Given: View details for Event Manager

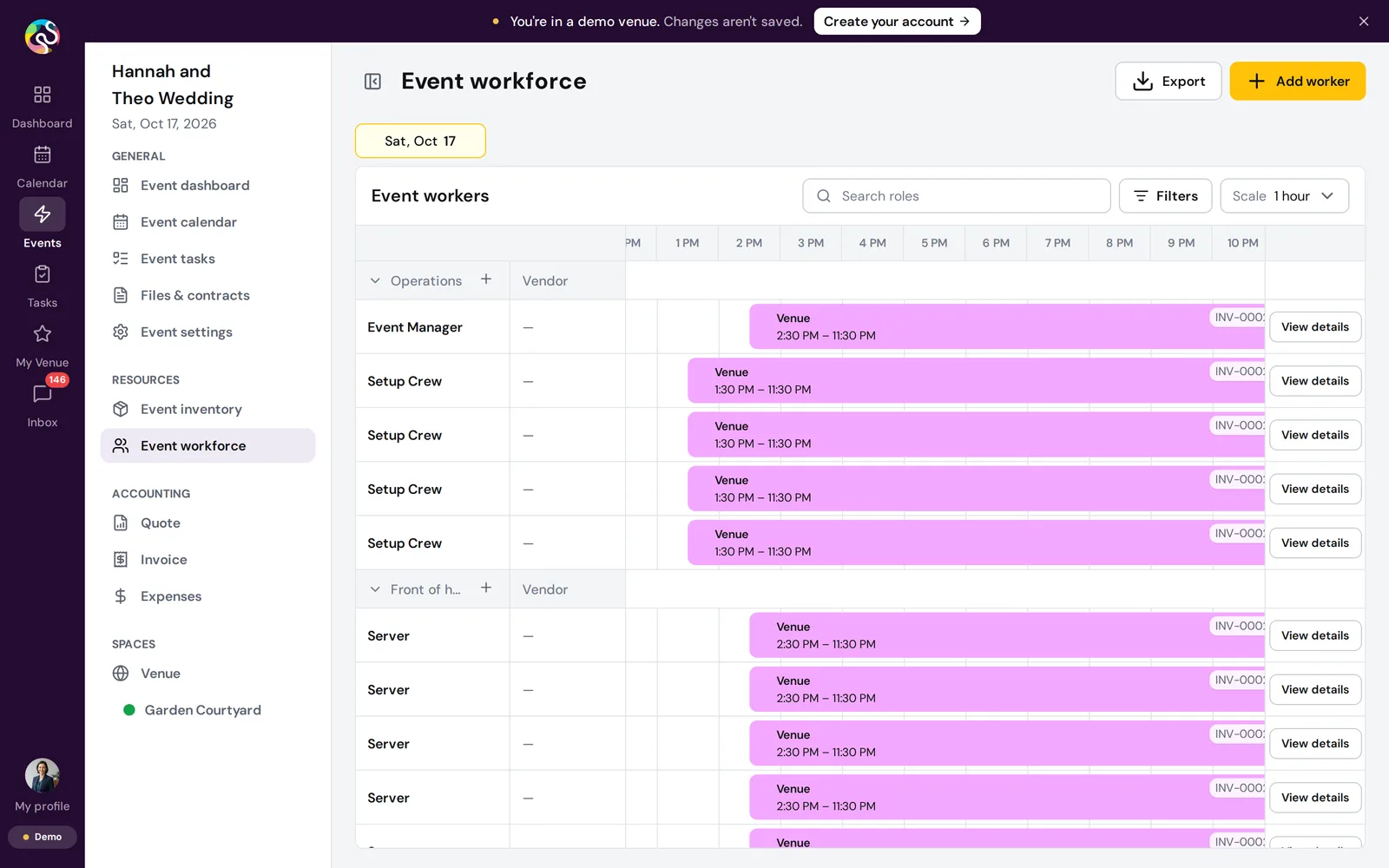Looking at the screenshot, I should click(1315, 327).
